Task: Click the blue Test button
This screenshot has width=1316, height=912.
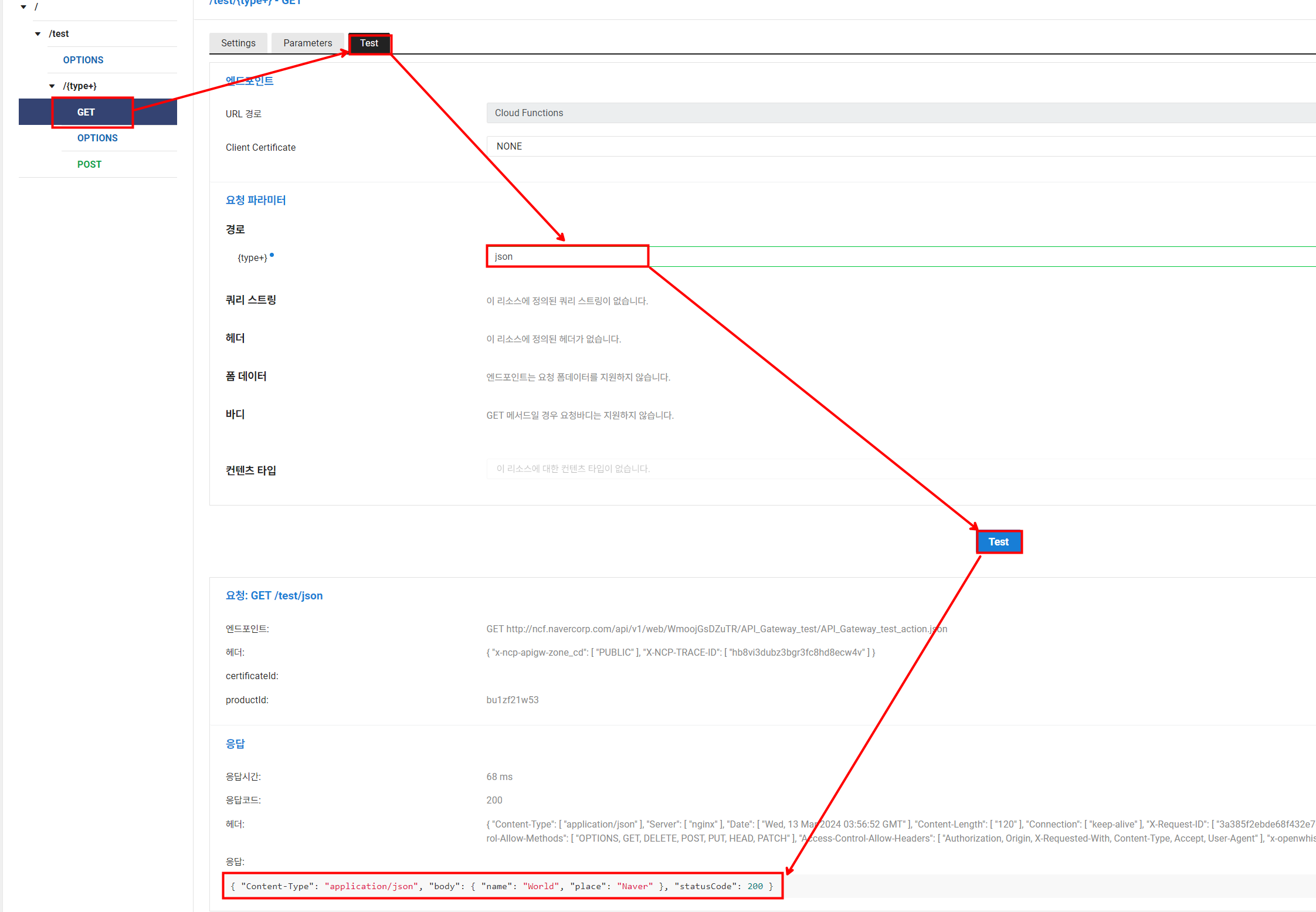Action: tap(998, 542)
